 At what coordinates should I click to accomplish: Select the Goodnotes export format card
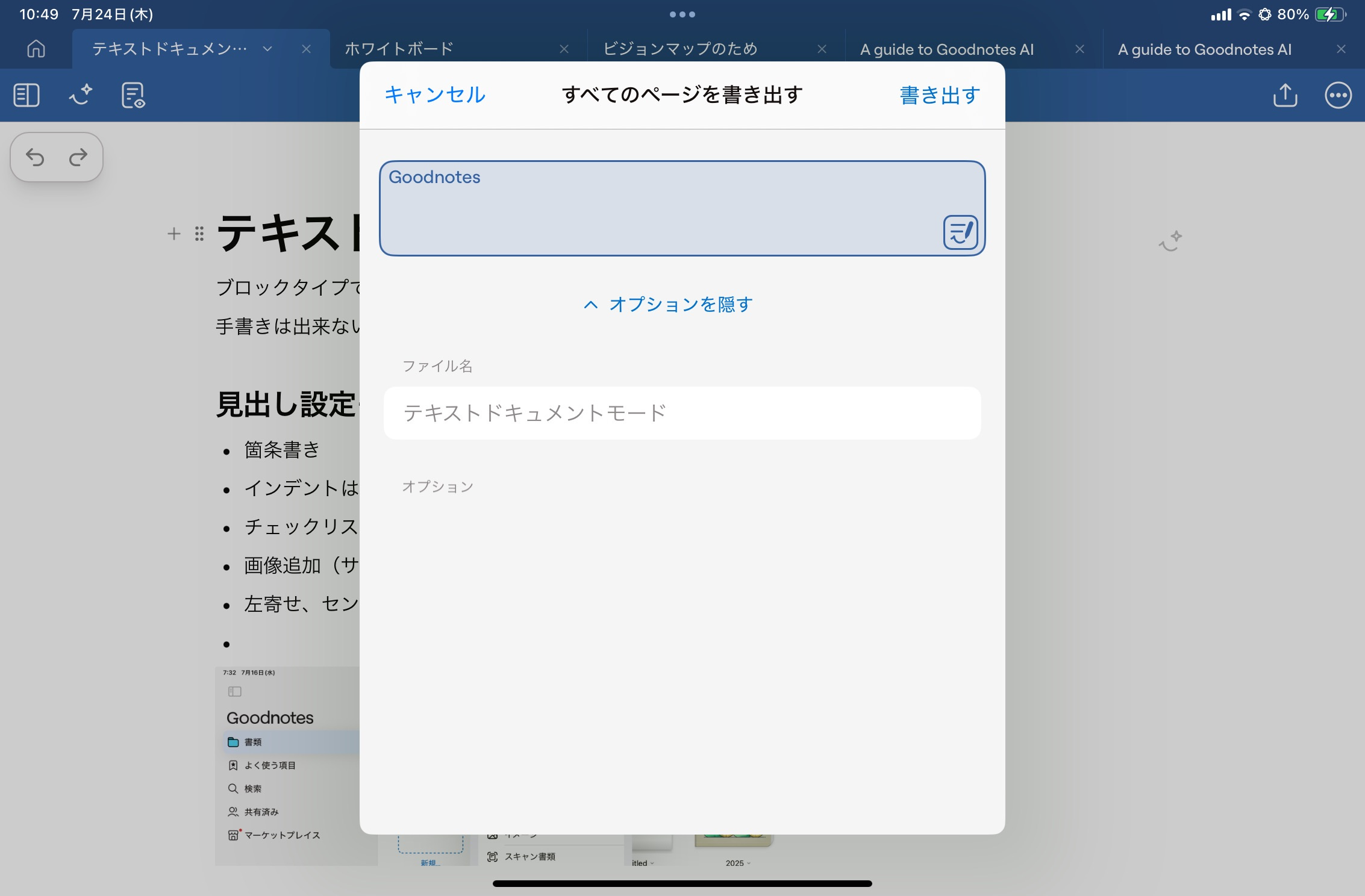coord(682,208)
